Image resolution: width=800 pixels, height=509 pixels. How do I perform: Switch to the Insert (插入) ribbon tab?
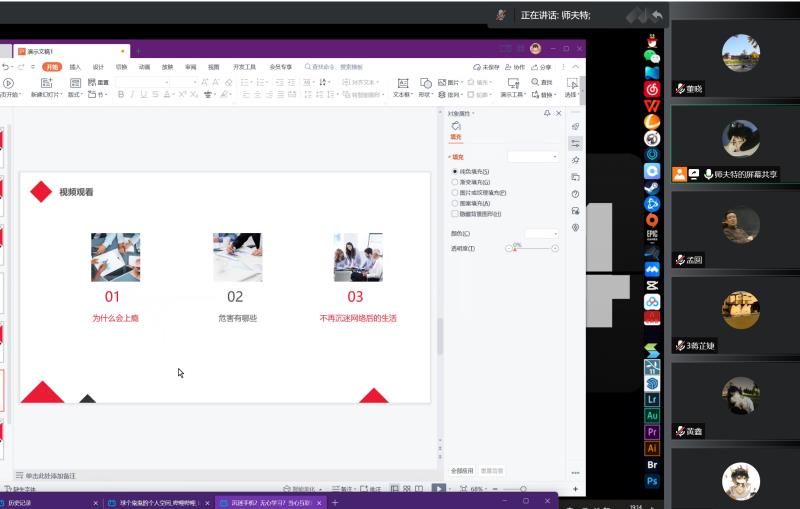[x=75, y=67]
